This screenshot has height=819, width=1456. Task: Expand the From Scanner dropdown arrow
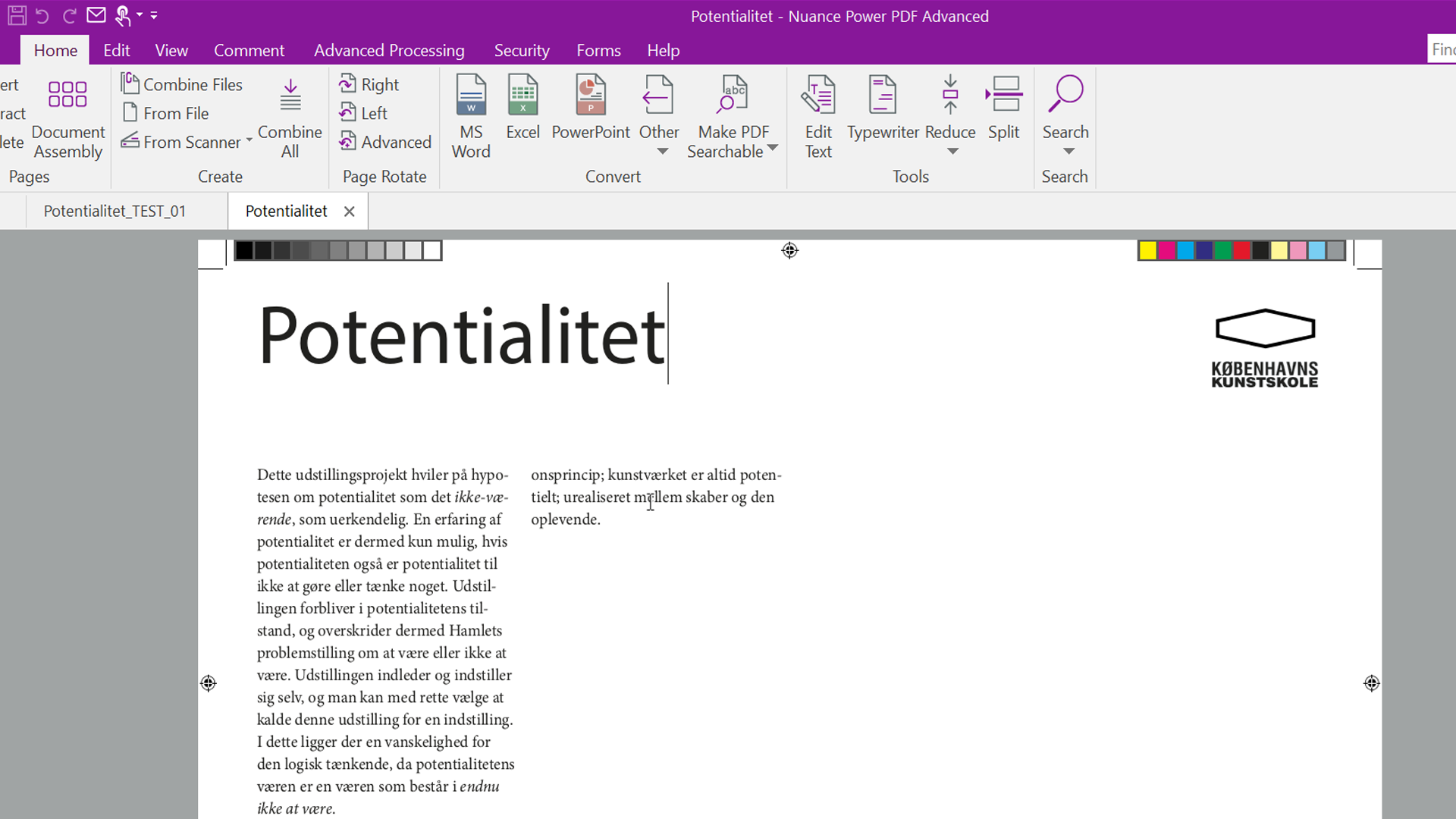tap(249, 141)
